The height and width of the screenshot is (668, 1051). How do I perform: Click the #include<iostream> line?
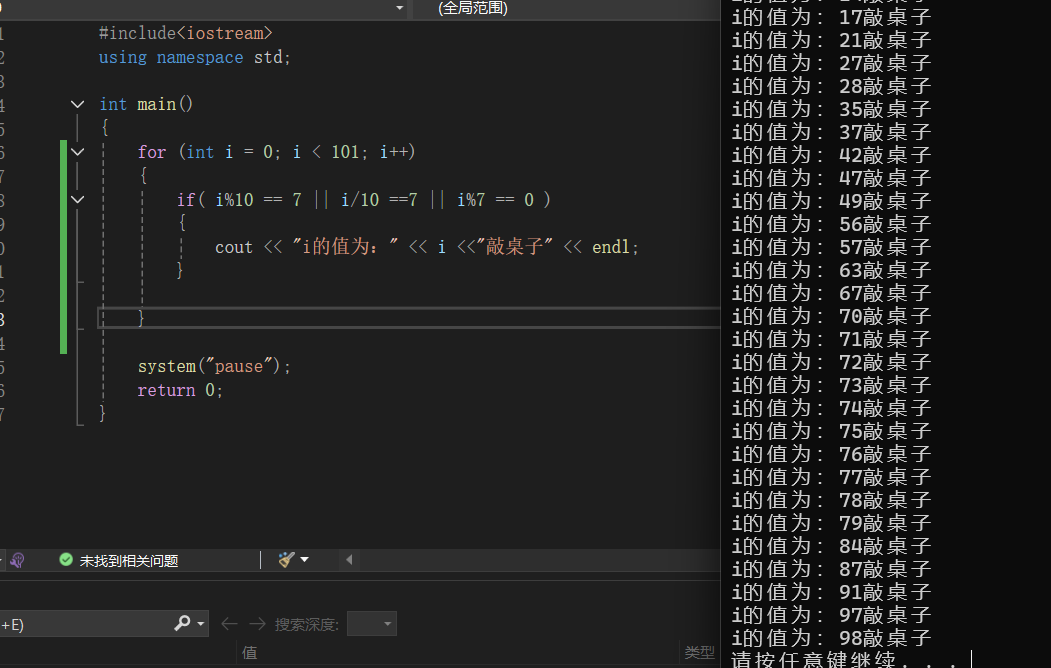(x=186, y=34)
